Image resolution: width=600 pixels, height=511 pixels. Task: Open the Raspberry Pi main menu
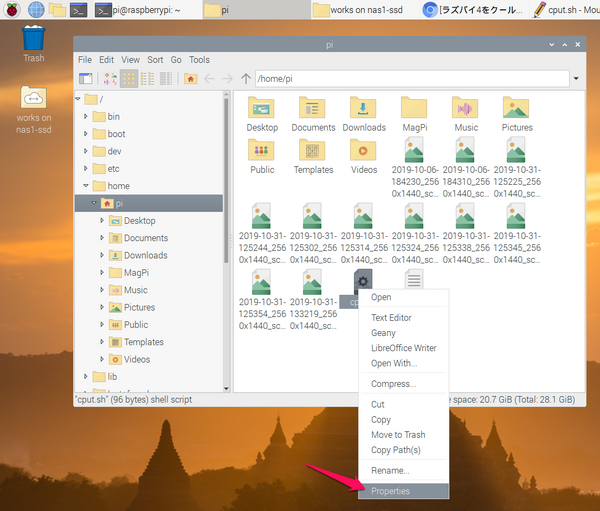(12, 10)
